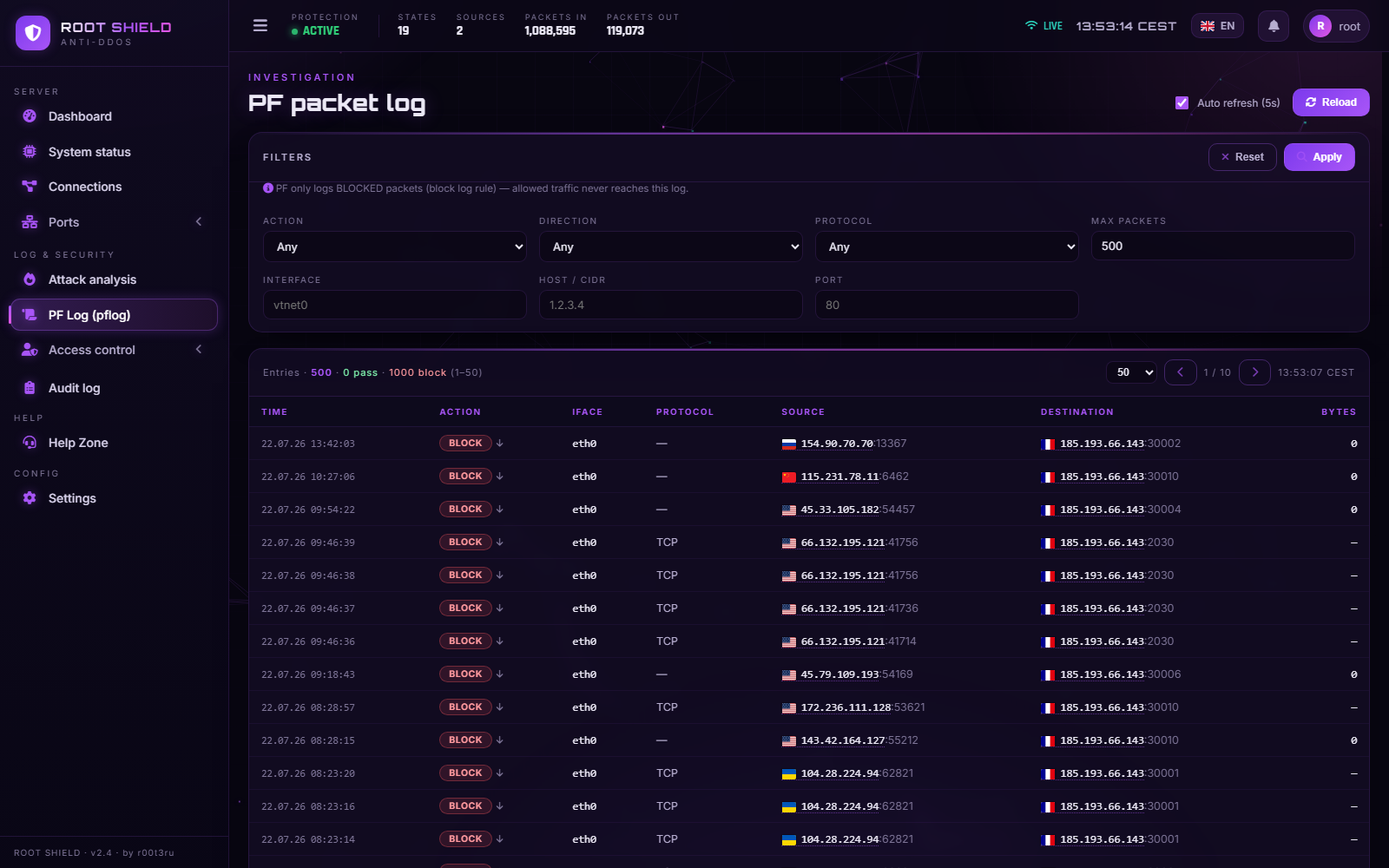This screenshot has height=868, width=1389.
Task: Open the Audit log clipboard icon
Action: [30, 388]
